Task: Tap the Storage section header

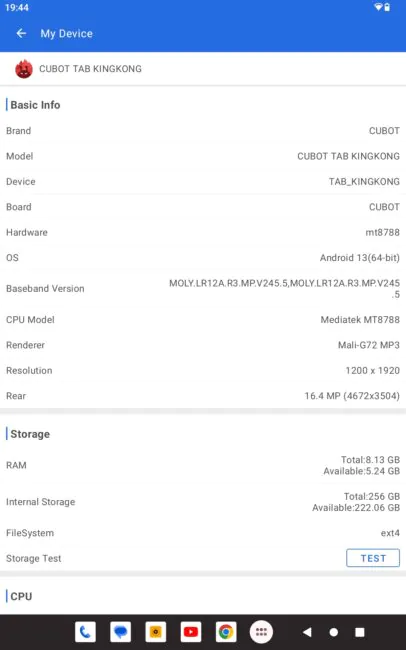Action: click(30, 434)
